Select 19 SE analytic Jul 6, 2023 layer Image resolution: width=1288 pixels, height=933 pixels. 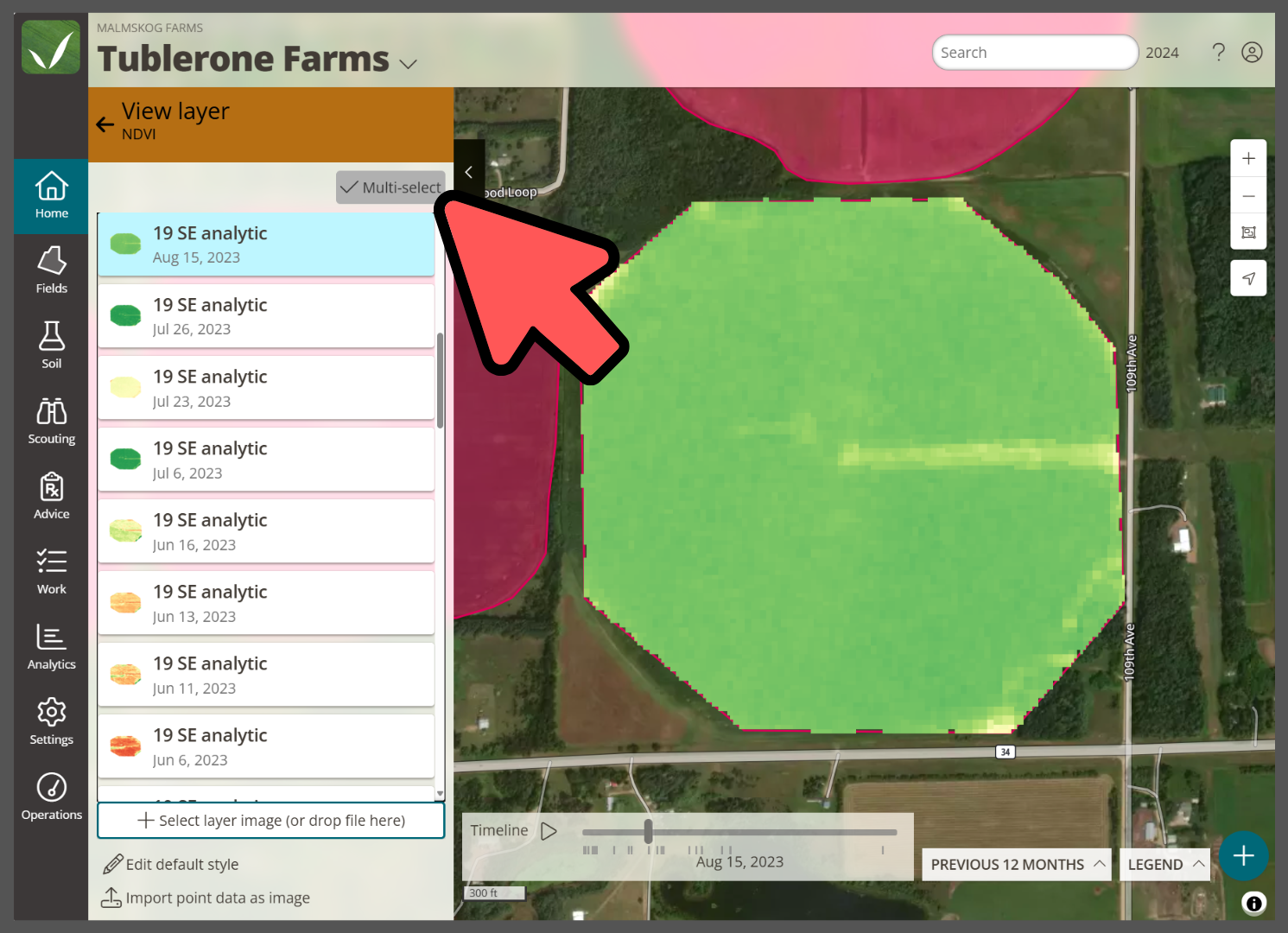point(266,460)
